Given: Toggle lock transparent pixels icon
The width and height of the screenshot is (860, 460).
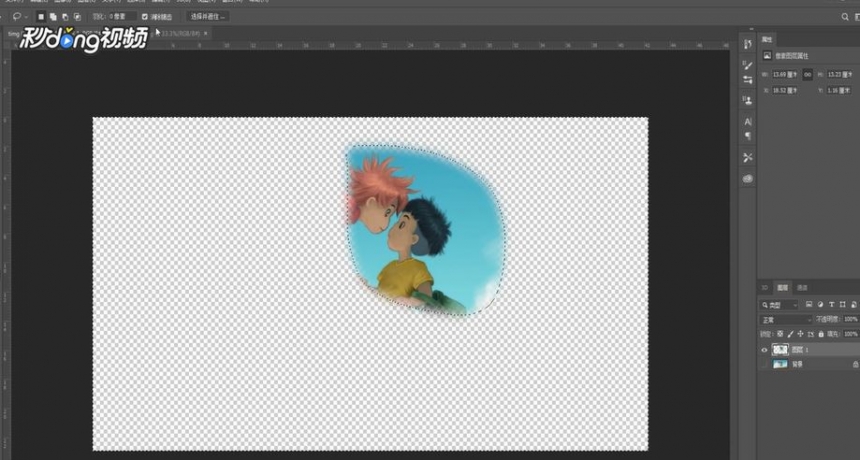Looking at the screenshot, I should (780, 334).
